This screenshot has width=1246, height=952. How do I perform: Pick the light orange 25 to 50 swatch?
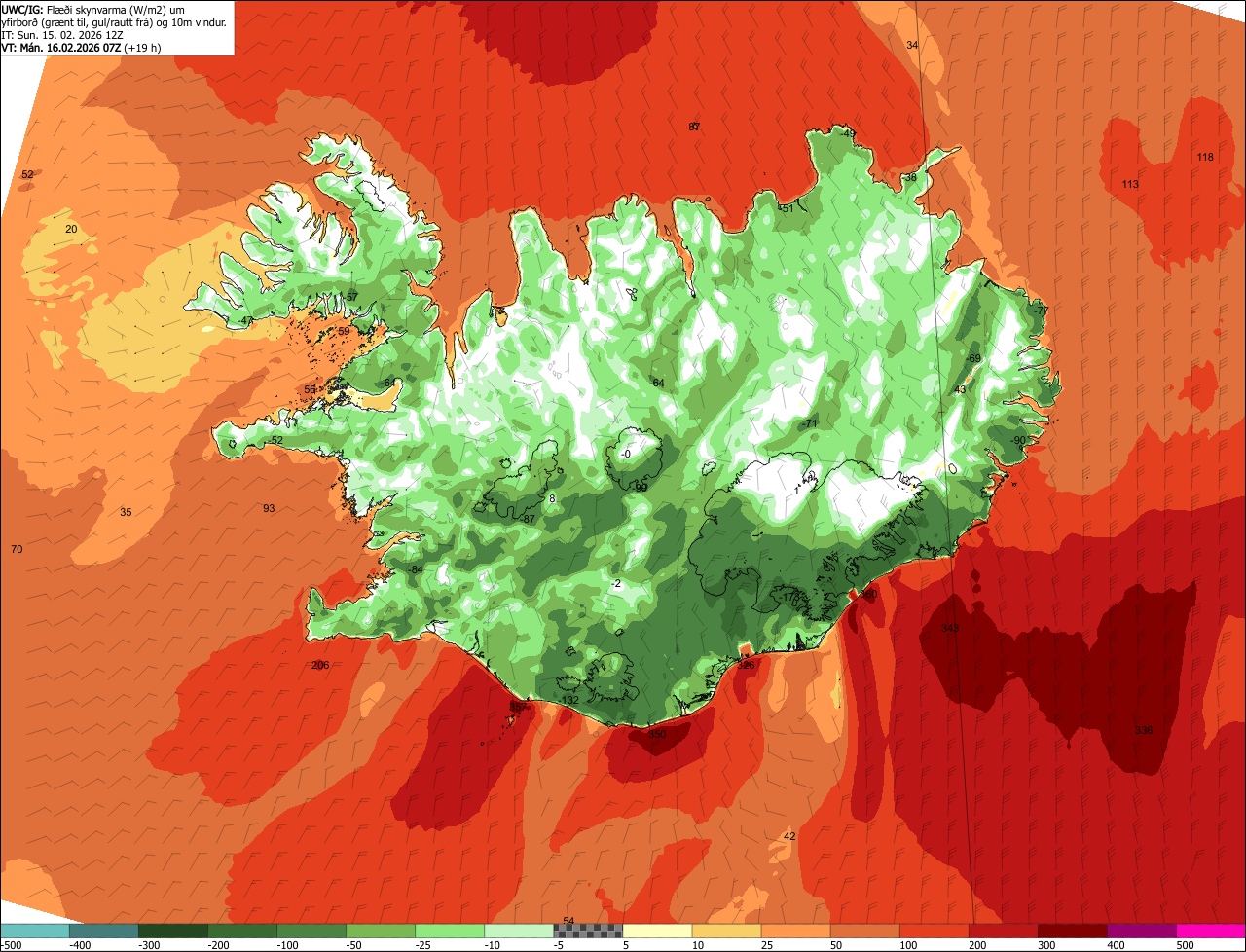click(x=795, y=932)
